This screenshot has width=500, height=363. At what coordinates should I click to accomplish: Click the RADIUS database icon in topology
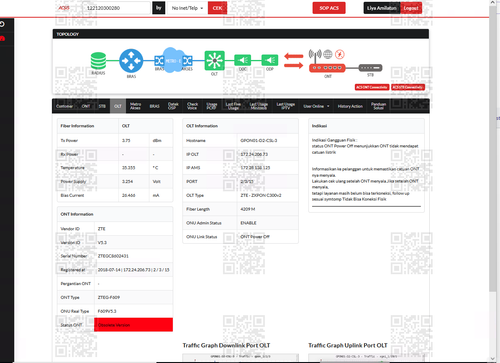98,61
